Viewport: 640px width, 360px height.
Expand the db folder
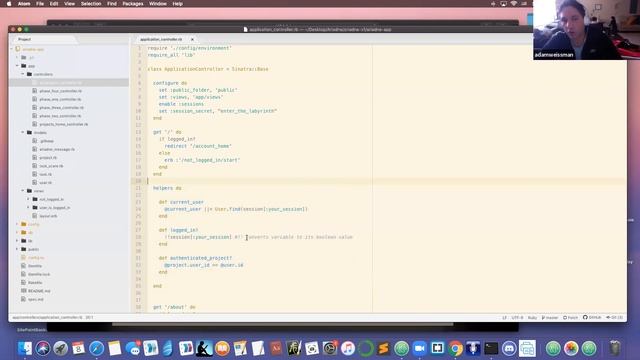[17, 233]
